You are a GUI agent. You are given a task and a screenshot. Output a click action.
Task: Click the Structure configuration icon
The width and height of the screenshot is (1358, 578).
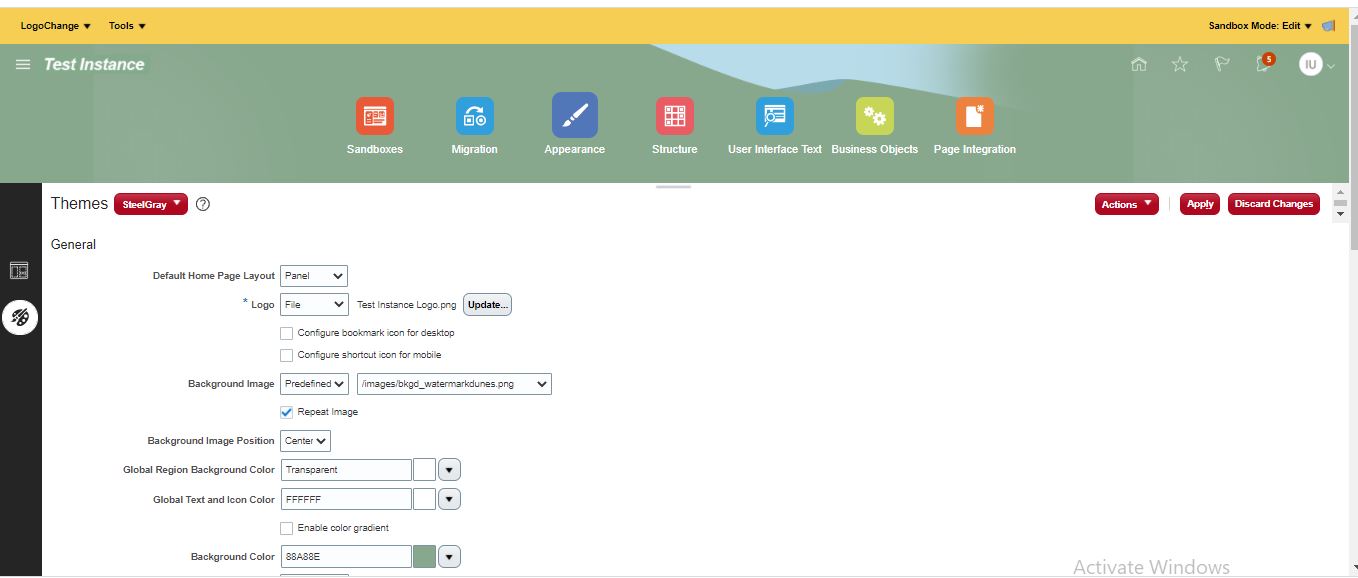[x=674, y=115]
